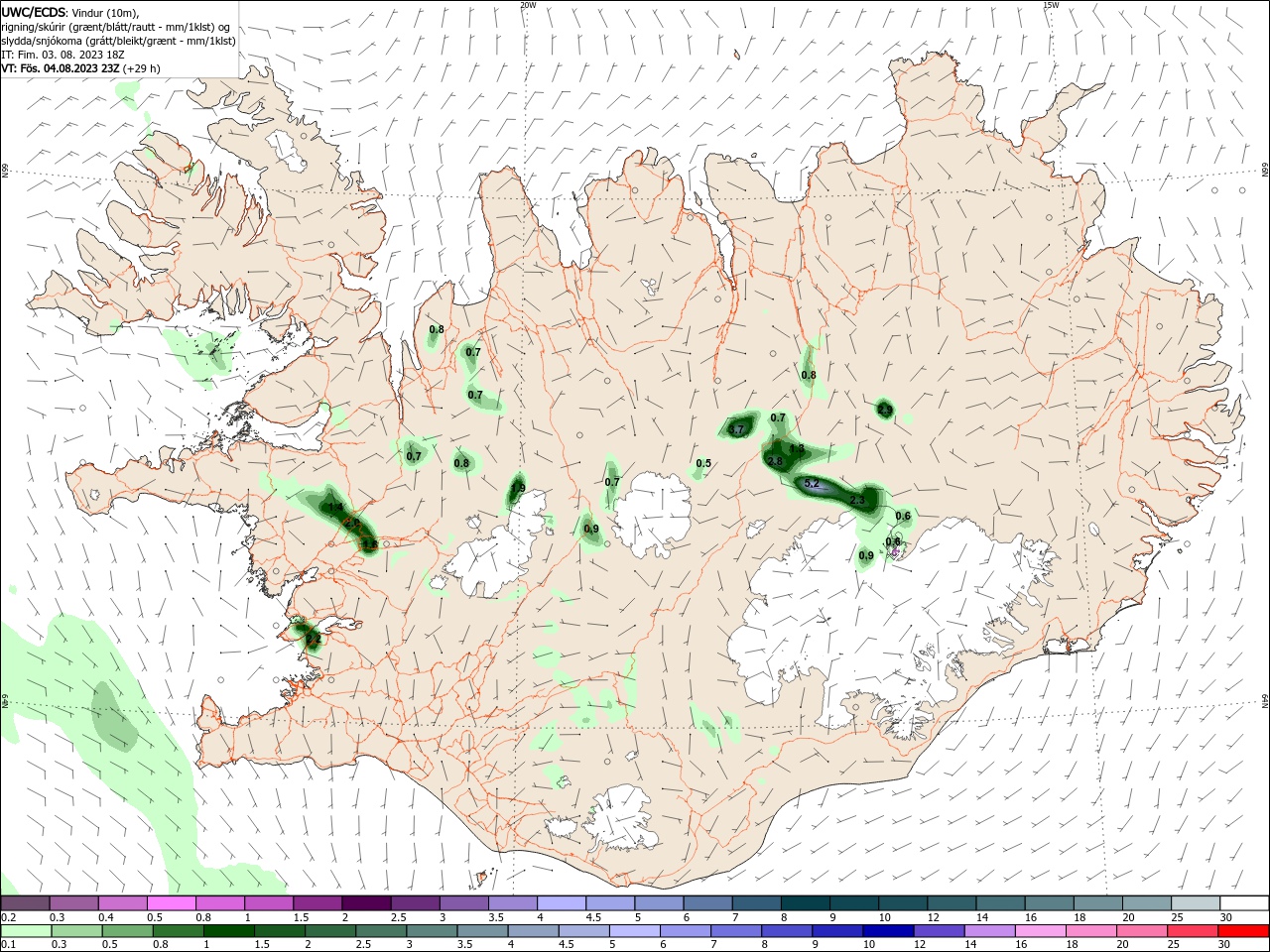This screenshot has height=952, width=1270.
Task: Click the light green 0.3 swatch in lower row
Action: click(76, 931)
